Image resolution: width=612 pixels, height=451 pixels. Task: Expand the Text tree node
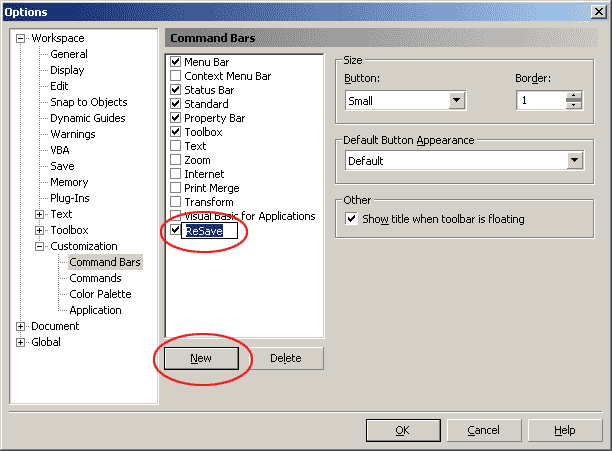click(x=39, y=215)
